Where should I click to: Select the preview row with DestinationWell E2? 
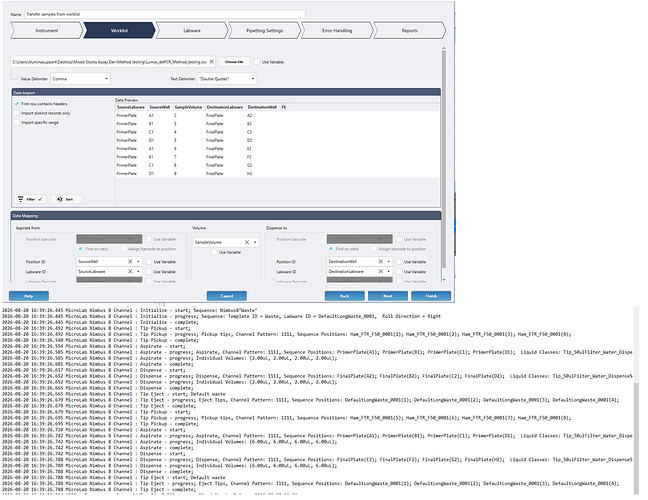tap(276, 149)
